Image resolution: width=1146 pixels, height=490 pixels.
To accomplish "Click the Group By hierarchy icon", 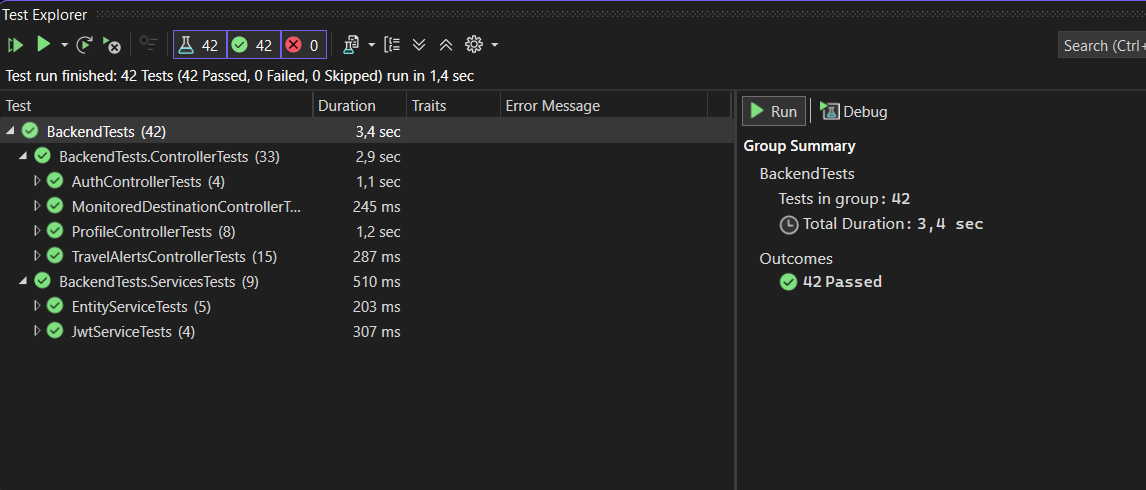I will (392, 45).
